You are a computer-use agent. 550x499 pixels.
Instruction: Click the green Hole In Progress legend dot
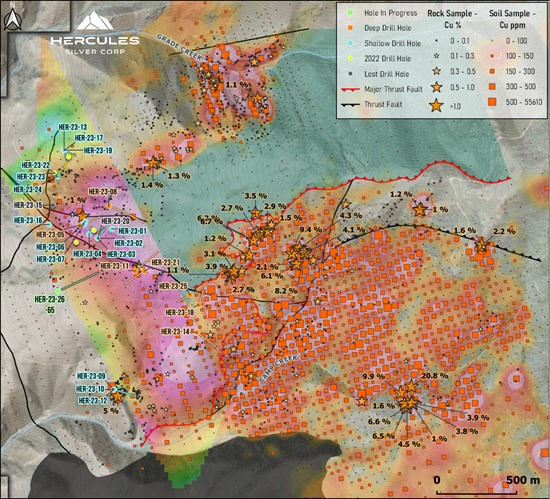click(x=350, y=13)
